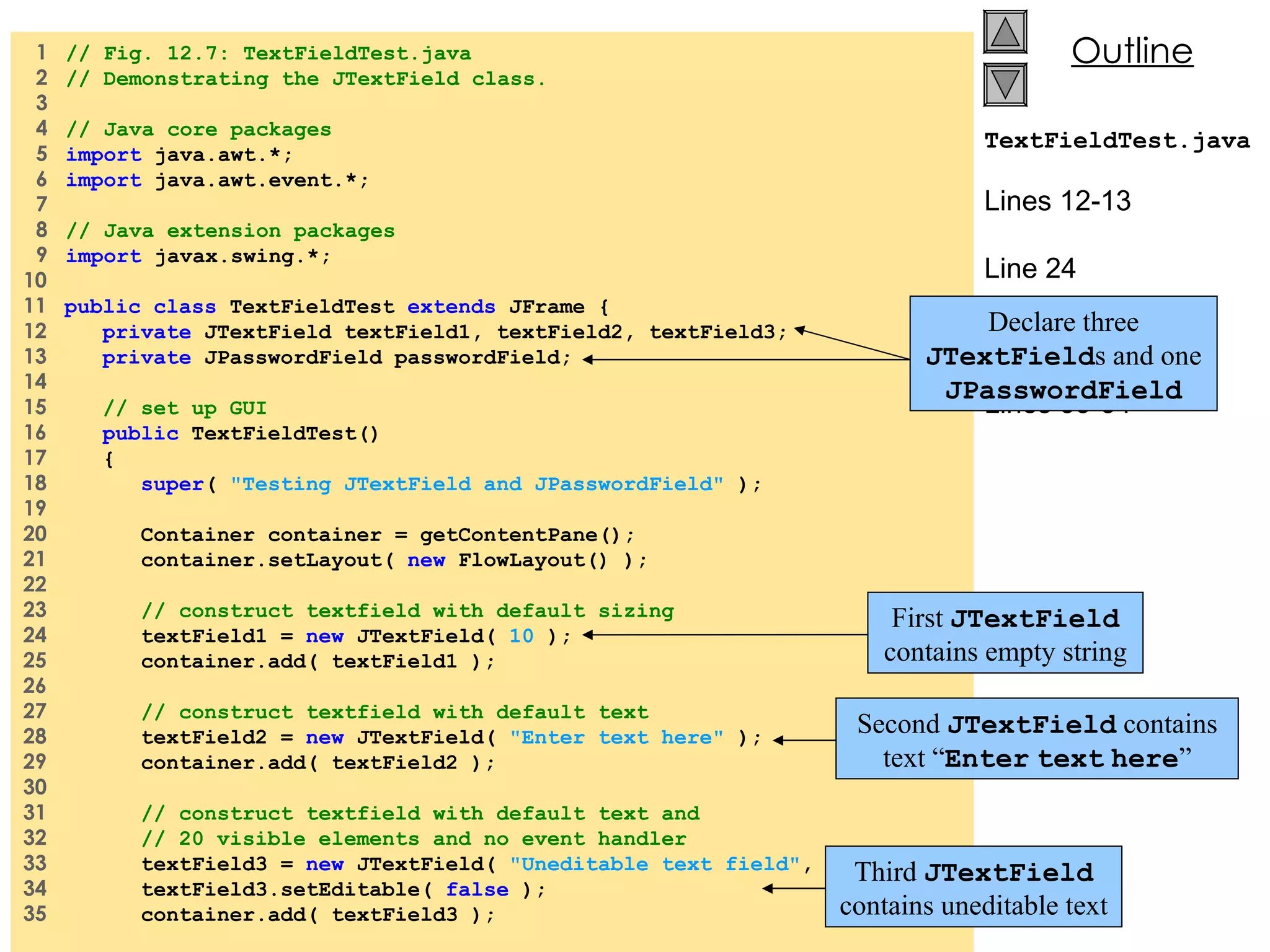Click the number 10 argument on line 24

tap(521, 636)
